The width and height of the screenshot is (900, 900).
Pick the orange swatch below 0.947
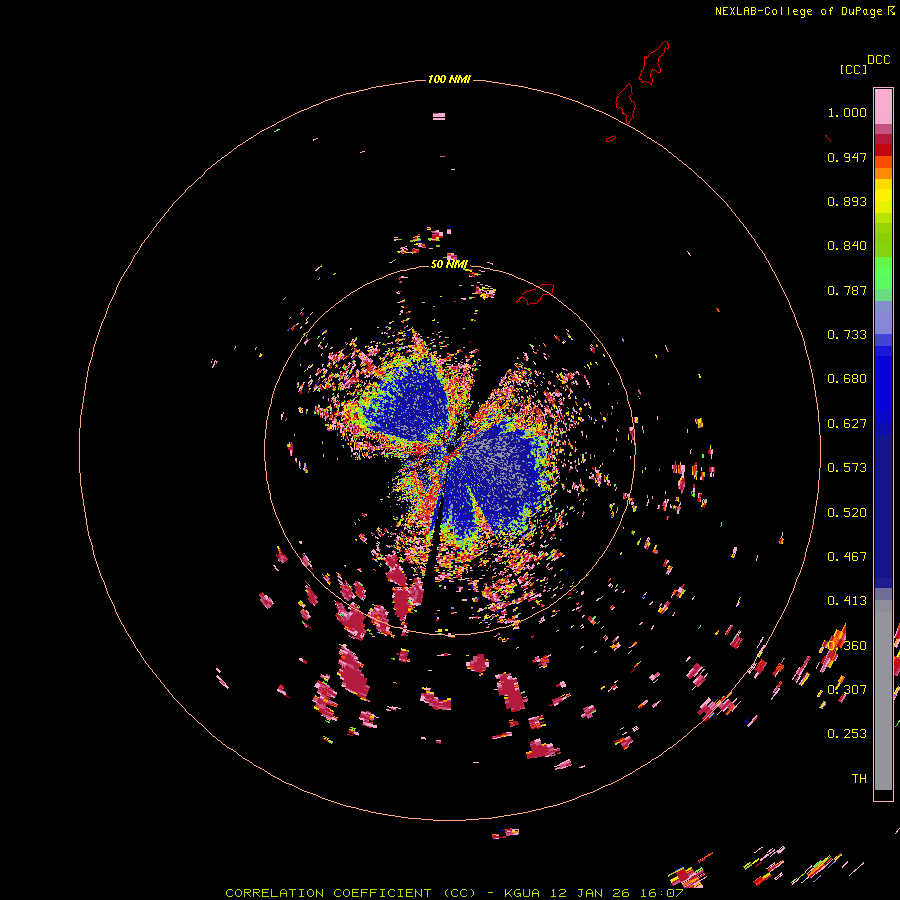(x=883, y=173)
